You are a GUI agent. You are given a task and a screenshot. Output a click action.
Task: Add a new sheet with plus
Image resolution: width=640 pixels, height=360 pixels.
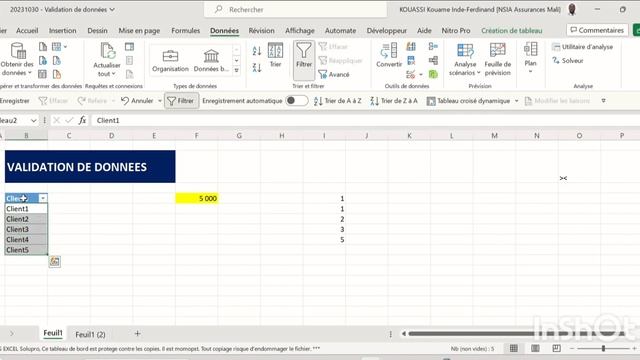[138, 333]
